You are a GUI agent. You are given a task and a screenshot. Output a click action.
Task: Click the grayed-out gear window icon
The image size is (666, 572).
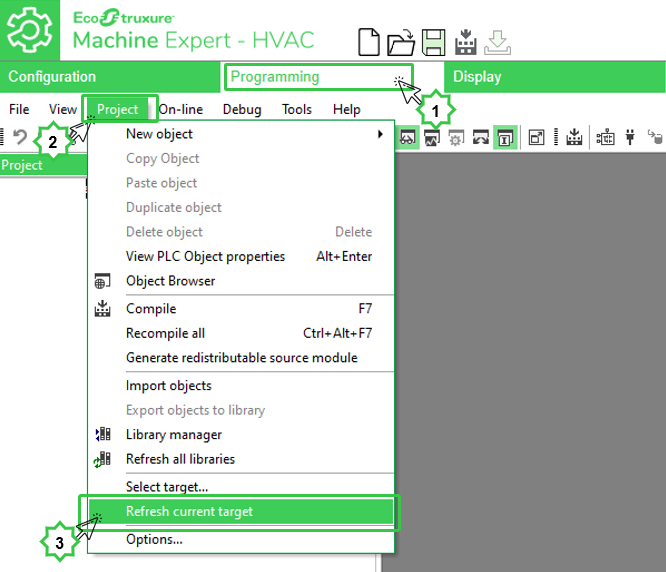click(x=456, y=138)
